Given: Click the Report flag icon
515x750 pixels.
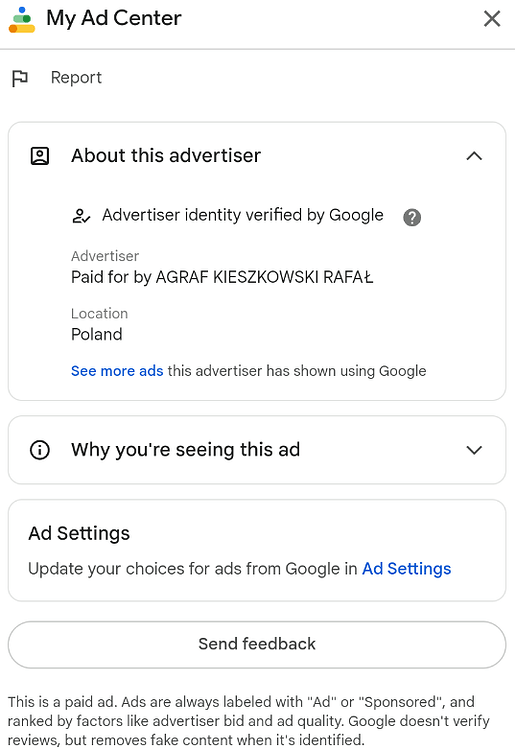Looking at the screenshot, I should point(20,78).
